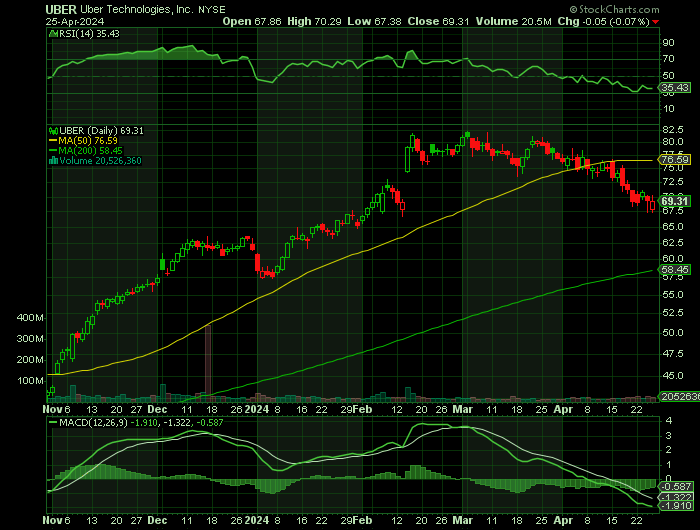Click the Volume 20.5M header value

click(513, 21)
